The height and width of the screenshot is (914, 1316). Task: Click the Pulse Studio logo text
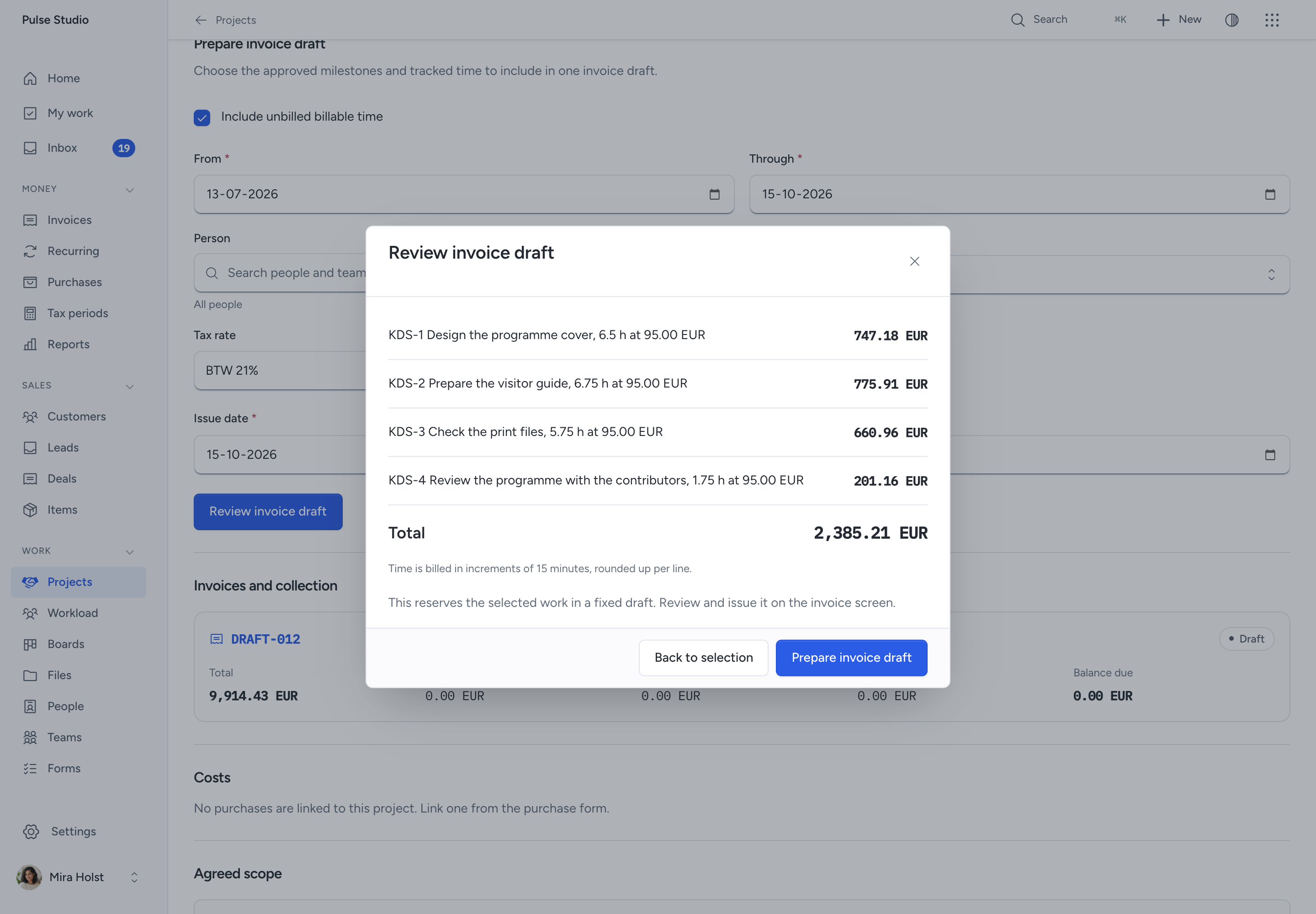point(55,20)
